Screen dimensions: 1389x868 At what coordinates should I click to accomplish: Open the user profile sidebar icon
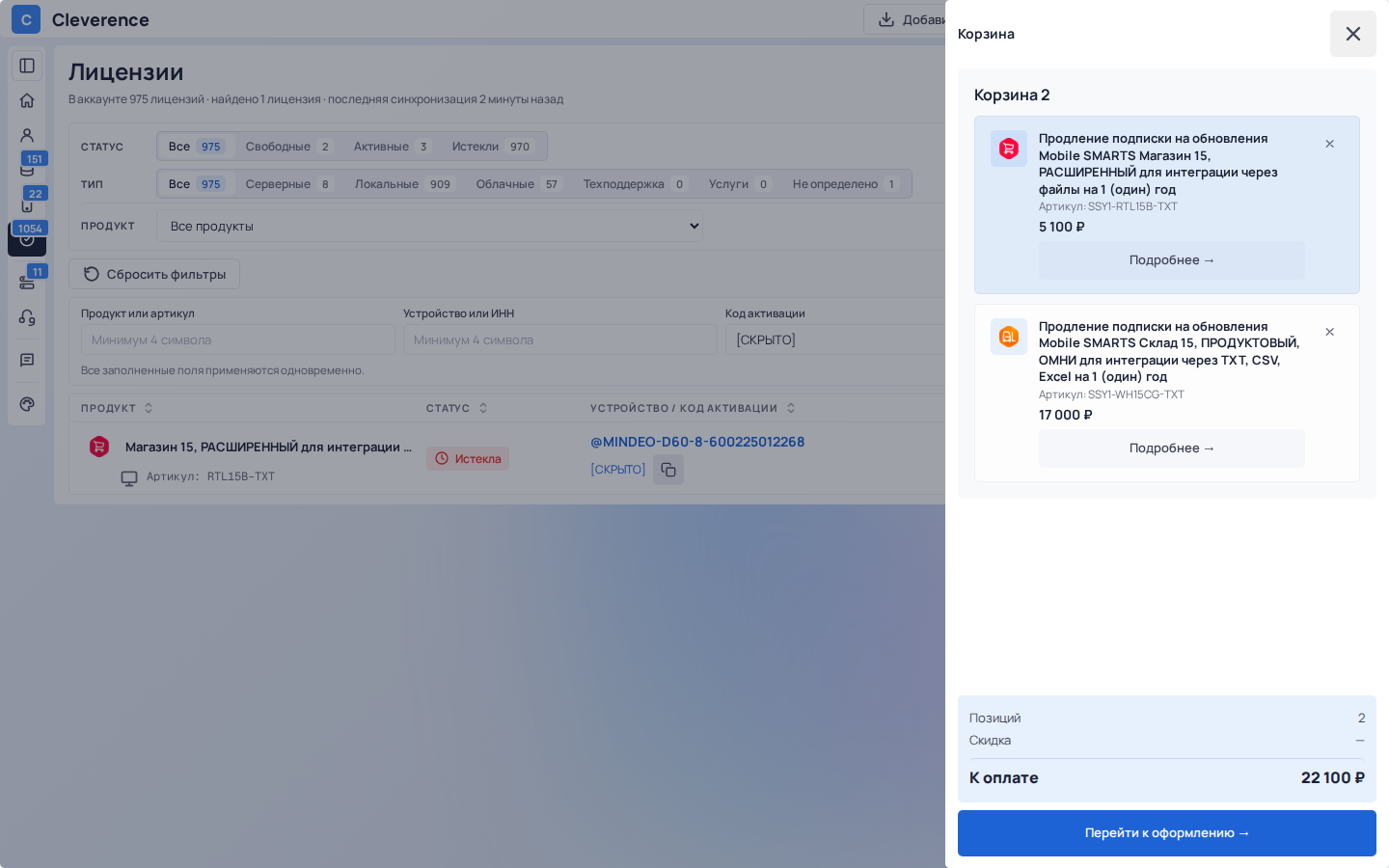tap(27, 135)
